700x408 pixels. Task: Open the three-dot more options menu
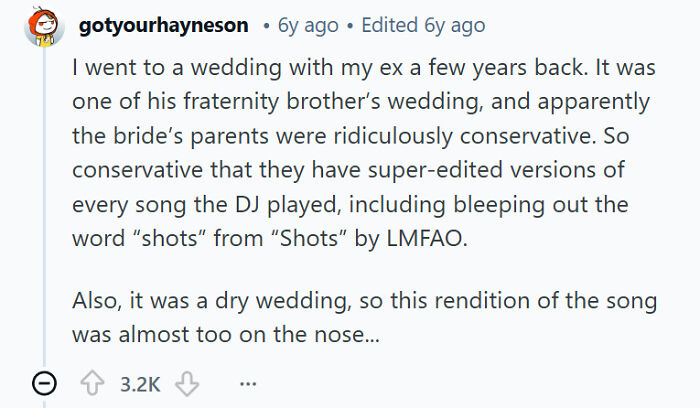point(249,383)
